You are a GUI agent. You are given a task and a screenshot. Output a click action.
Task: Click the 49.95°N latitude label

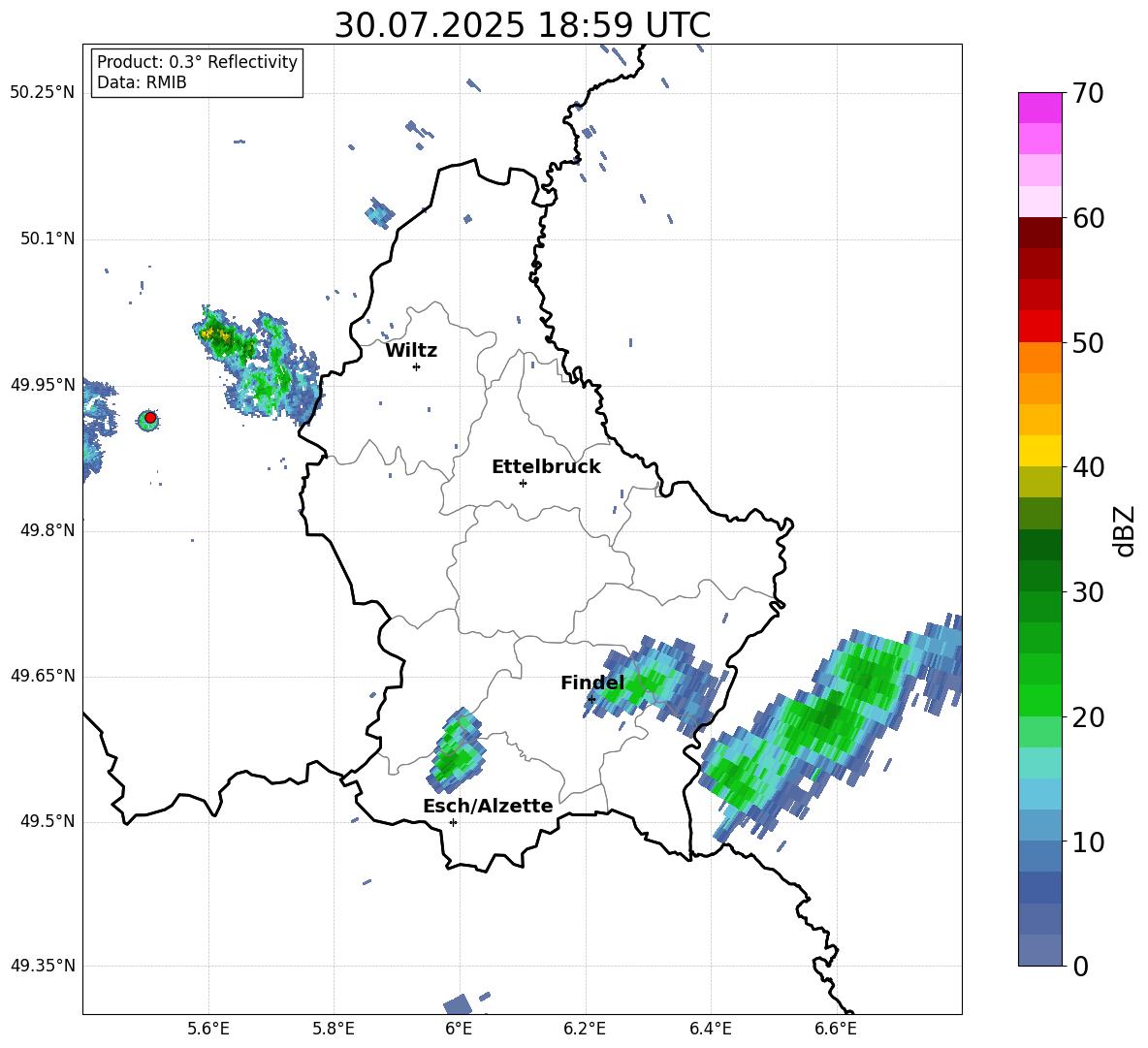coord(43,385)
